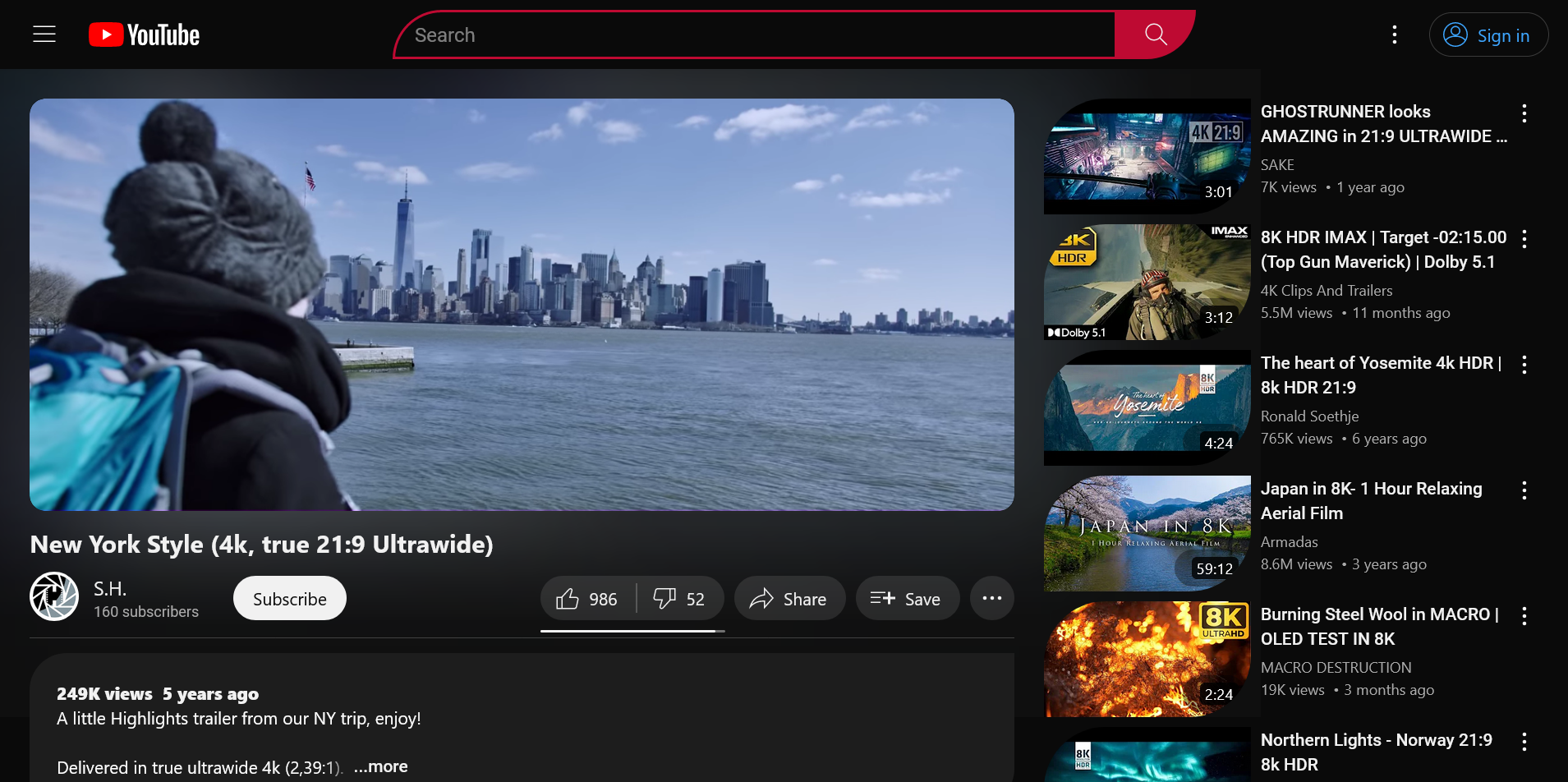Open options menu for 8K HDR IMAX video
The image size is (1568, 782).
pos(1524,239)
